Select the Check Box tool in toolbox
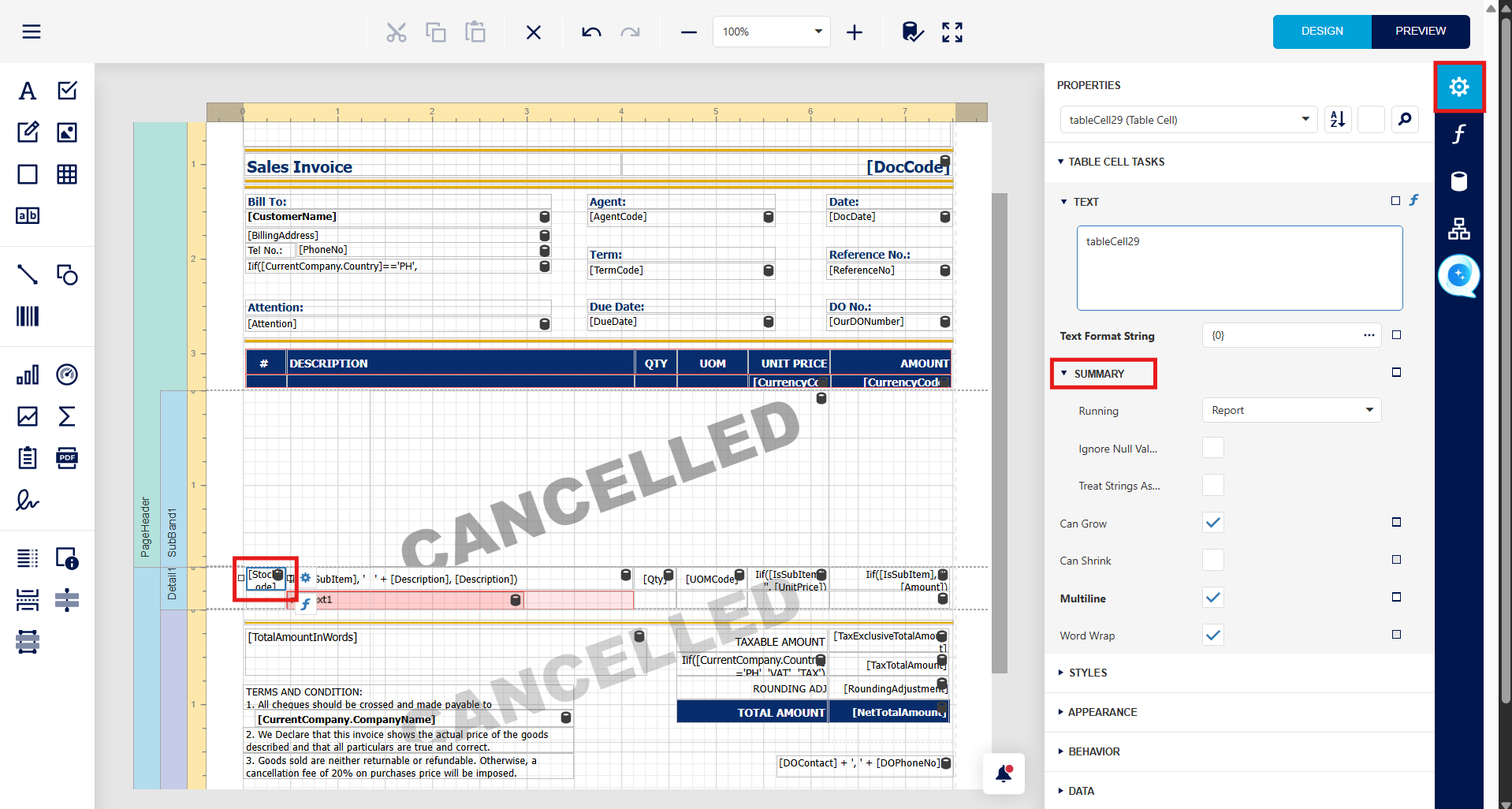This screenshot has height=809, width=1512. point(67,91)
